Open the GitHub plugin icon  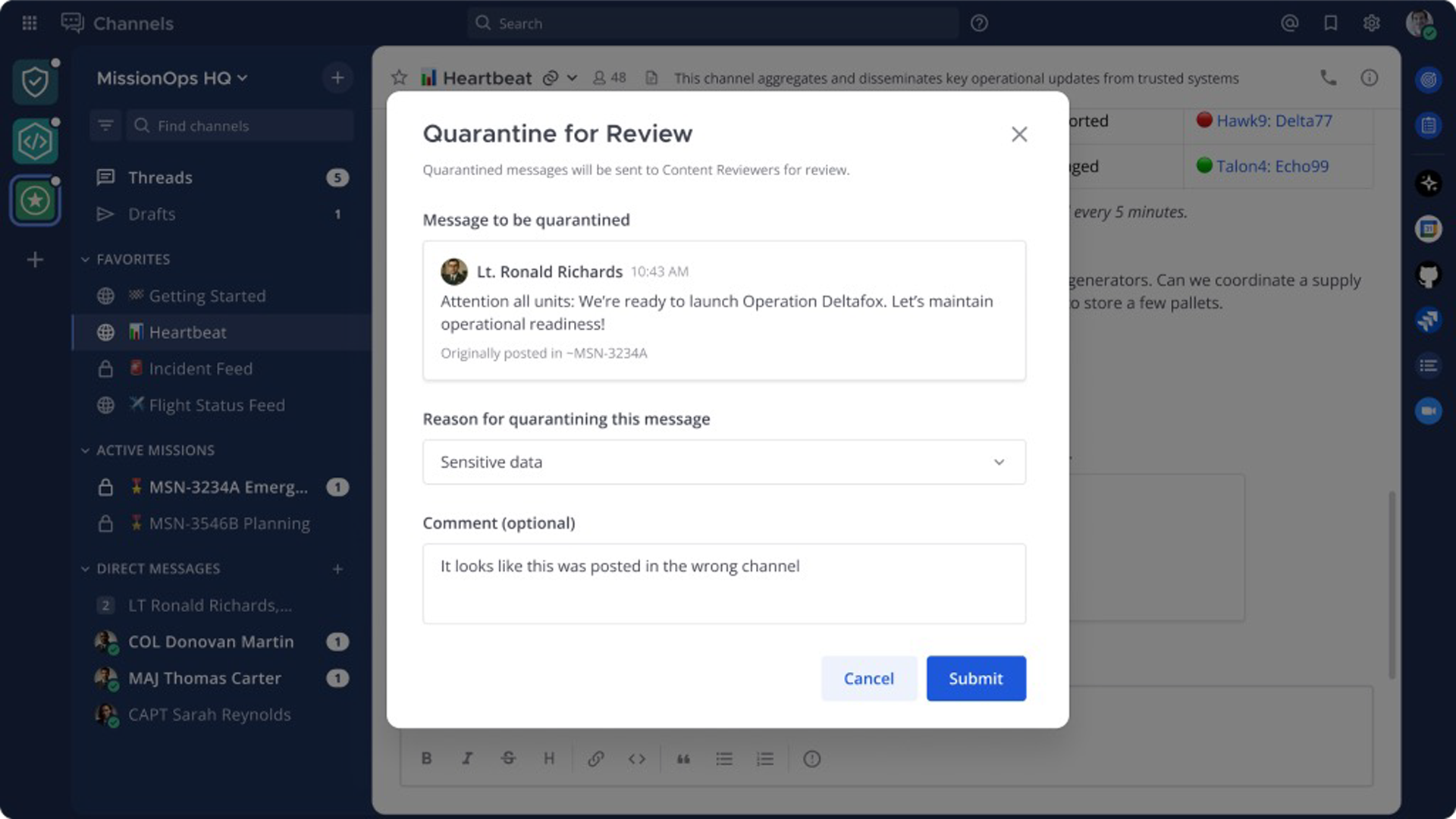point(1428,275)
